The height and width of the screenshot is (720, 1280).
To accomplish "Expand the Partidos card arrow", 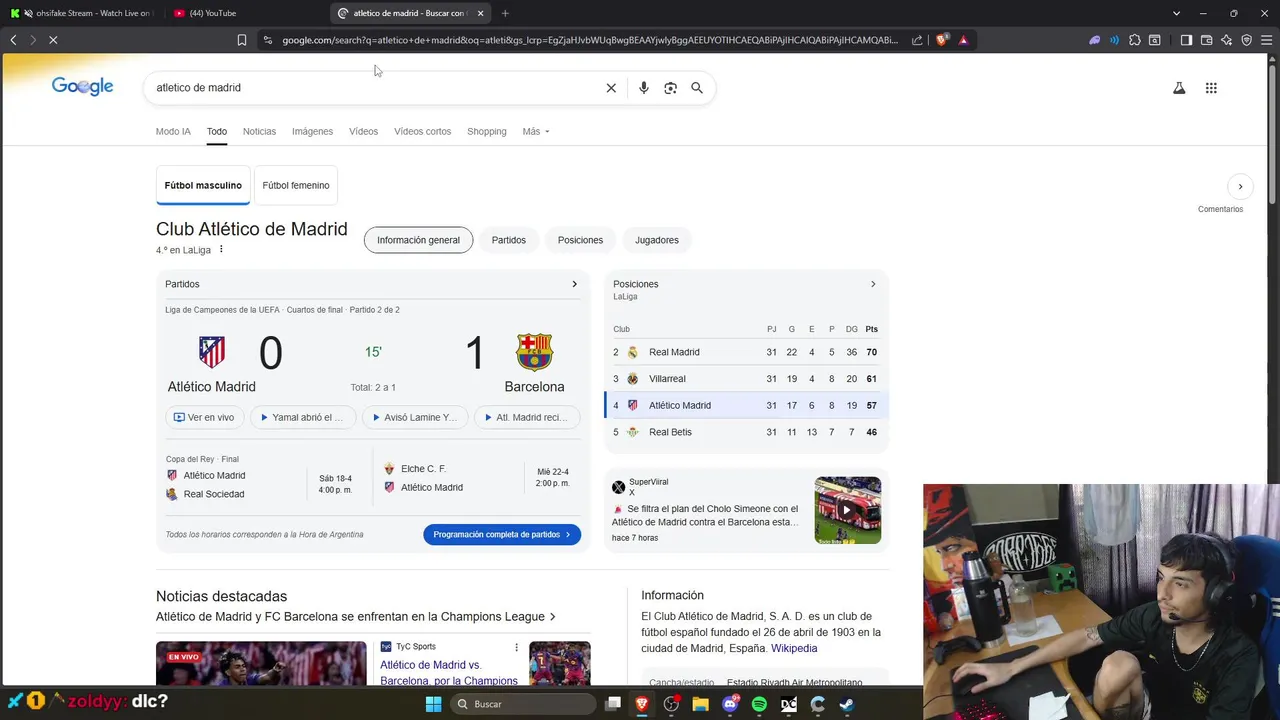I will 574,284.
